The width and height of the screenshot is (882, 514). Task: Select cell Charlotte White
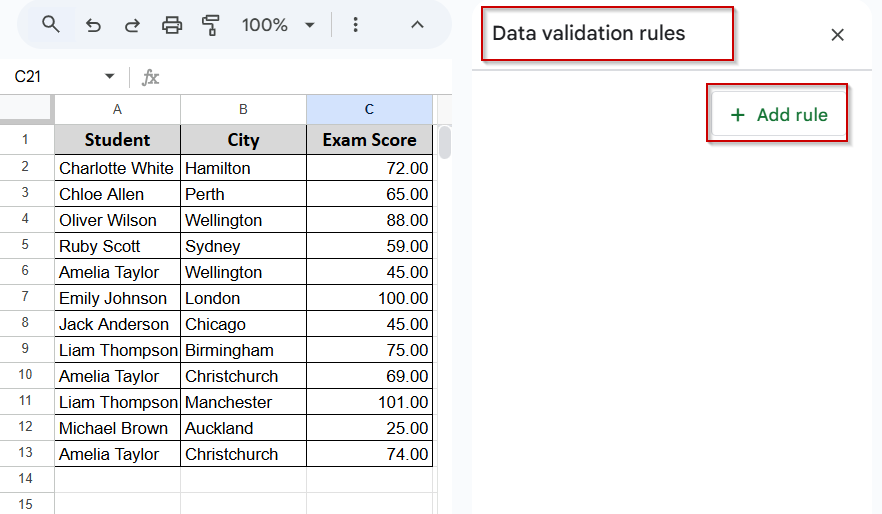tap(117, 168)
